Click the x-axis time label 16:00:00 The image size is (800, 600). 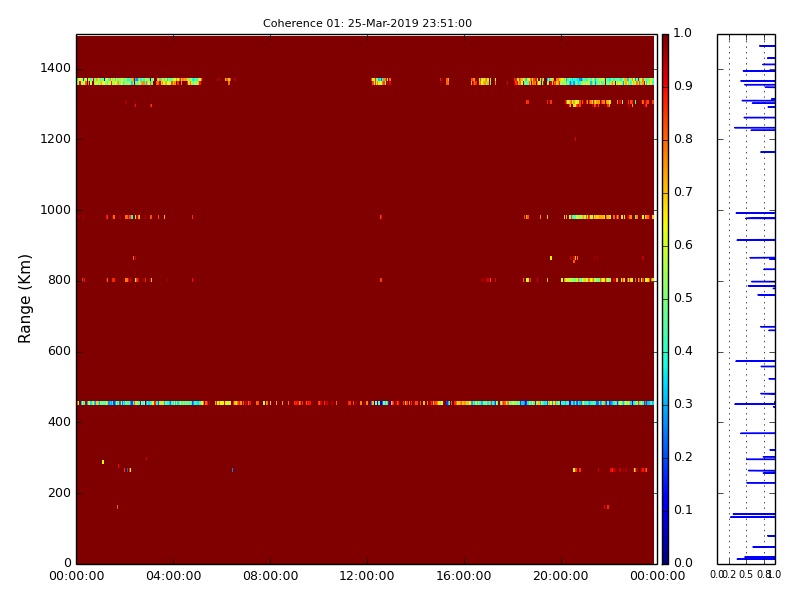tap(464, 576)
